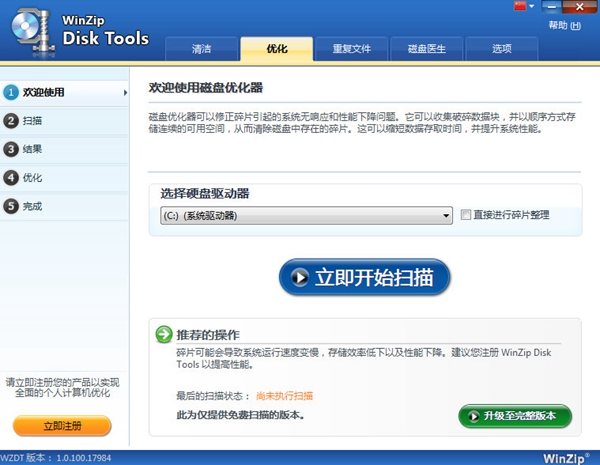Click the WinZip brand text in status bar
Image resolution: width=600 pixels, height=465 pixels.
566,458
